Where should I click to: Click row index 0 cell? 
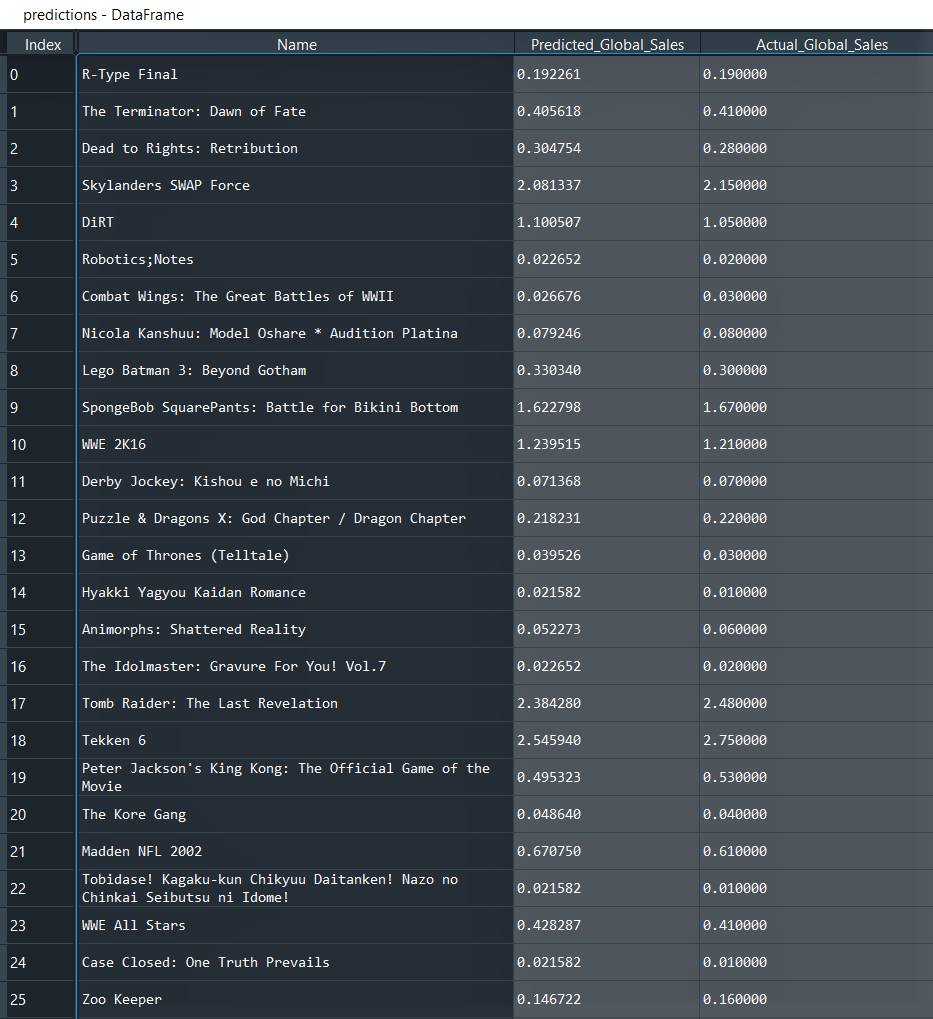[x=40, y=74]
